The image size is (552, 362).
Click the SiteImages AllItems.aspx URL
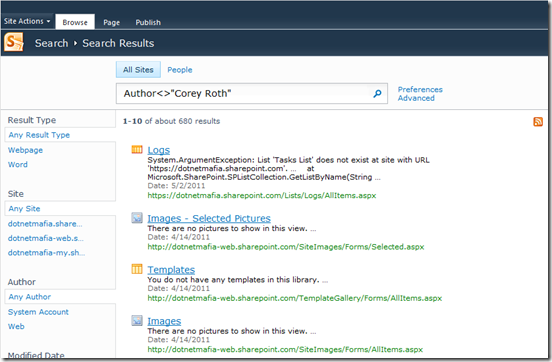(285, 350)
